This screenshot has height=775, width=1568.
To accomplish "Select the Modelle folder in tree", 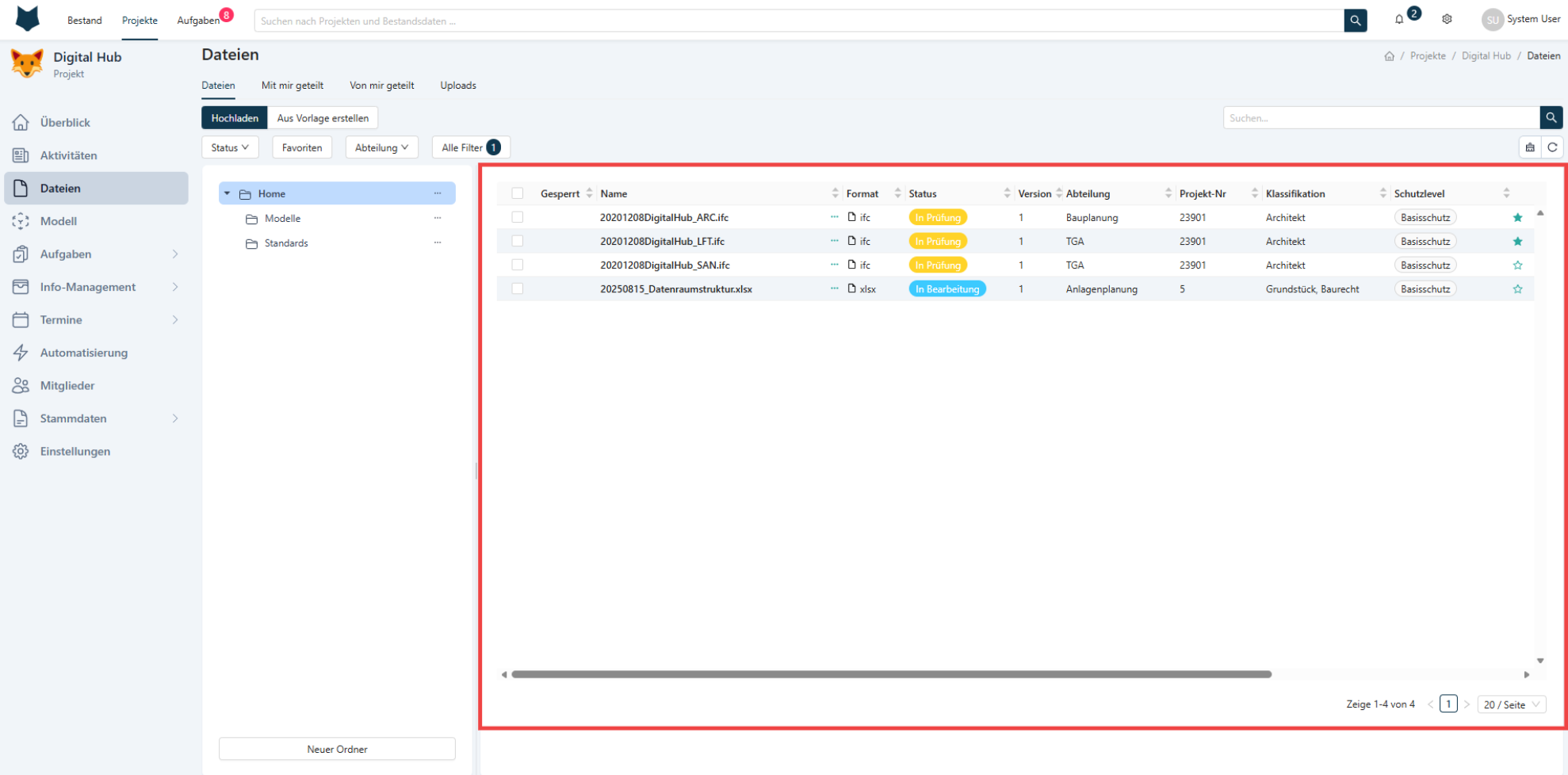I will tap(282, 219).
